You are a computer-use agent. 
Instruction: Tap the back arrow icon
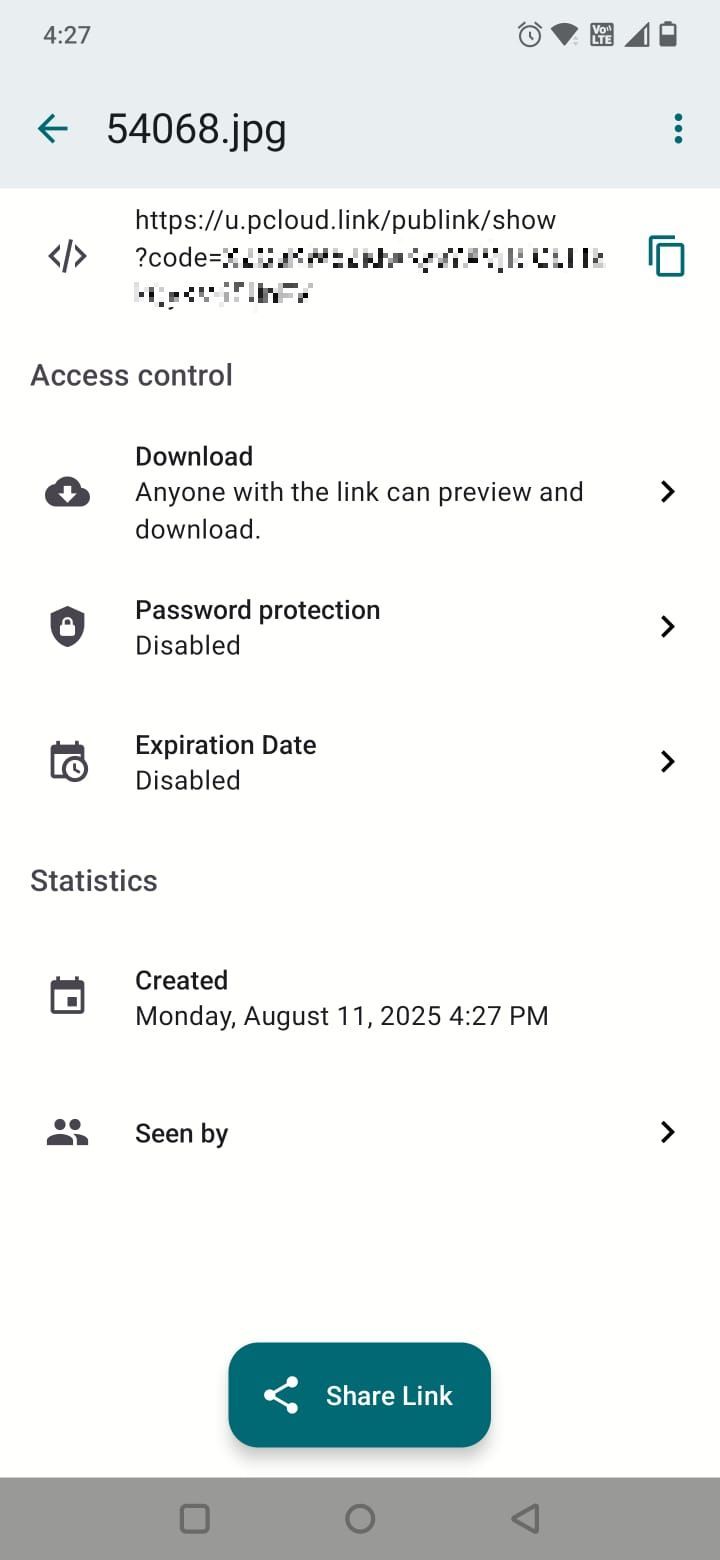coord(52,128)
